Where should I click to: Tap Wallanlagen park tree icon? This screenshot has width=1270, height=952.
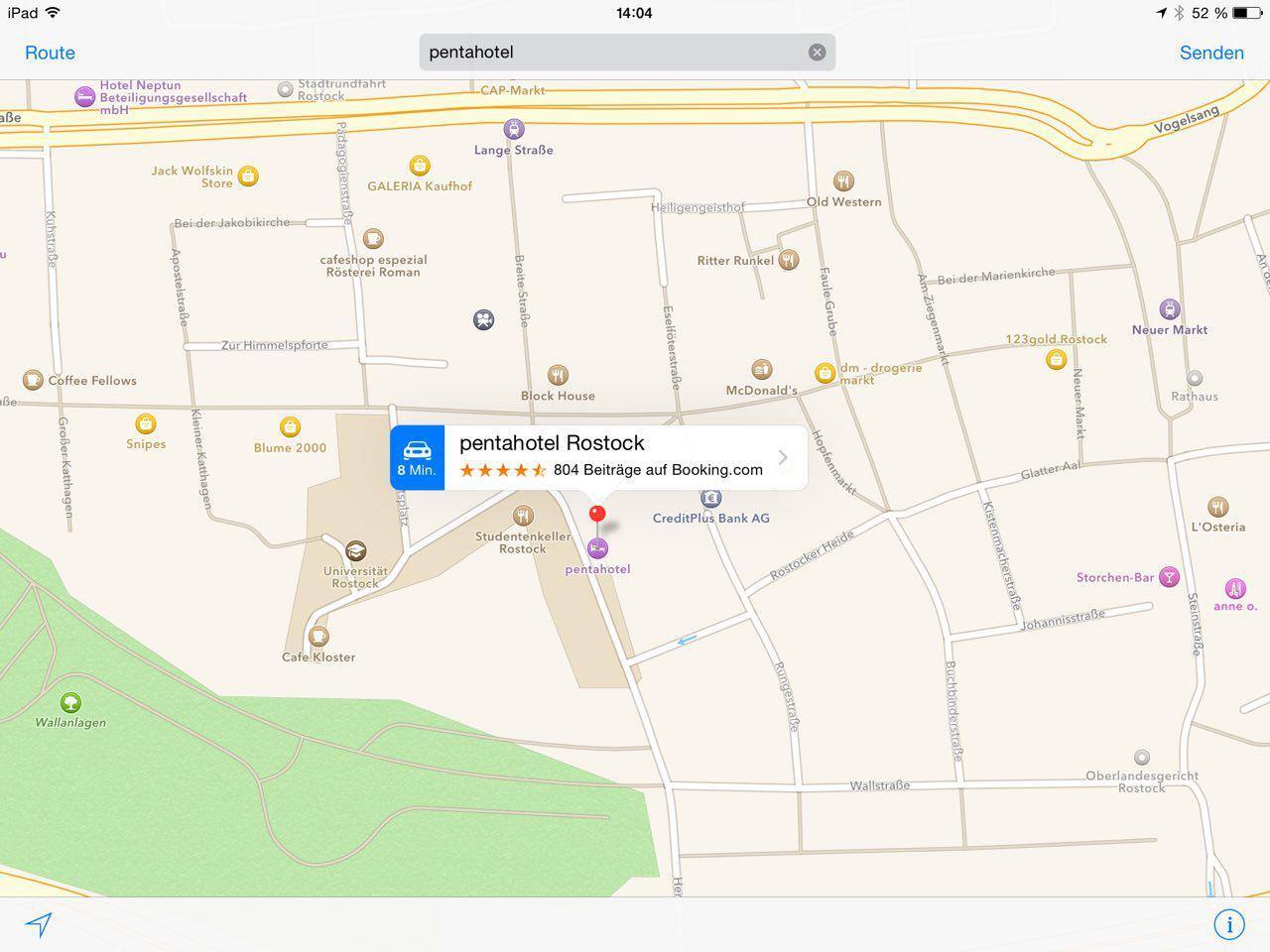point(70,703)
